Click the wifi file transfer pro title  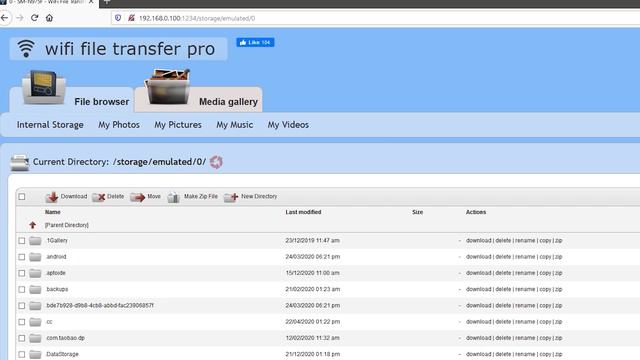point(130,49)
